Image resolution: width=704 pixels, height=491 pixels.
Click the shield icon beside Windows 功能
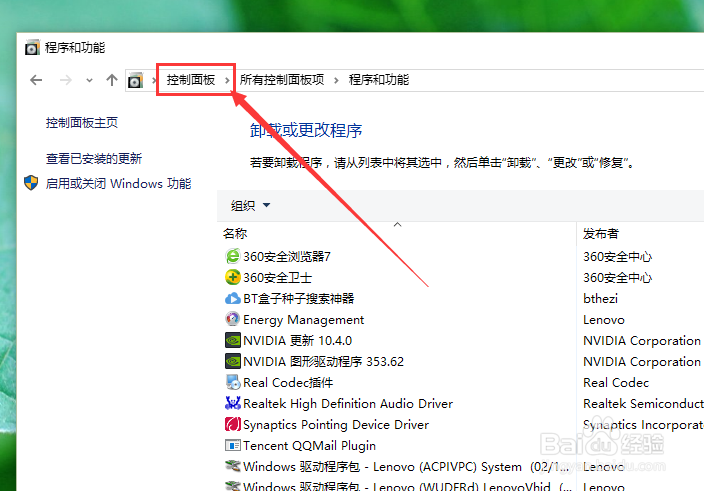(x=31, y=183)
